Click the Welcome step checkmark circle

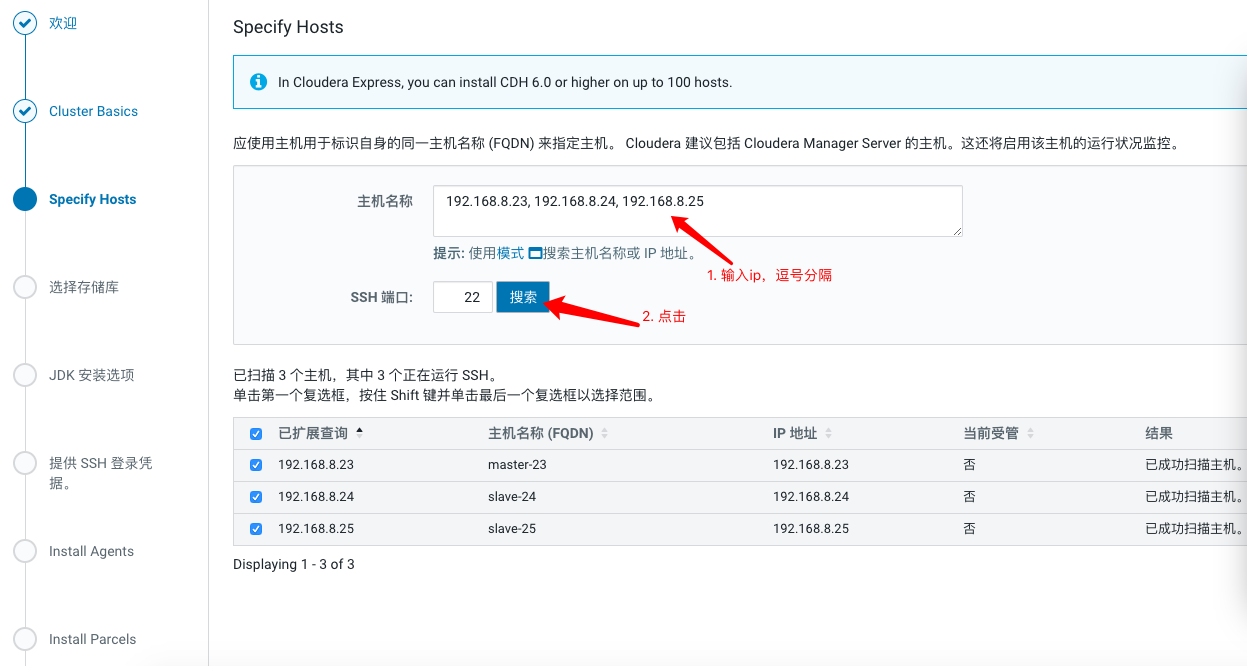click(25, 23)
